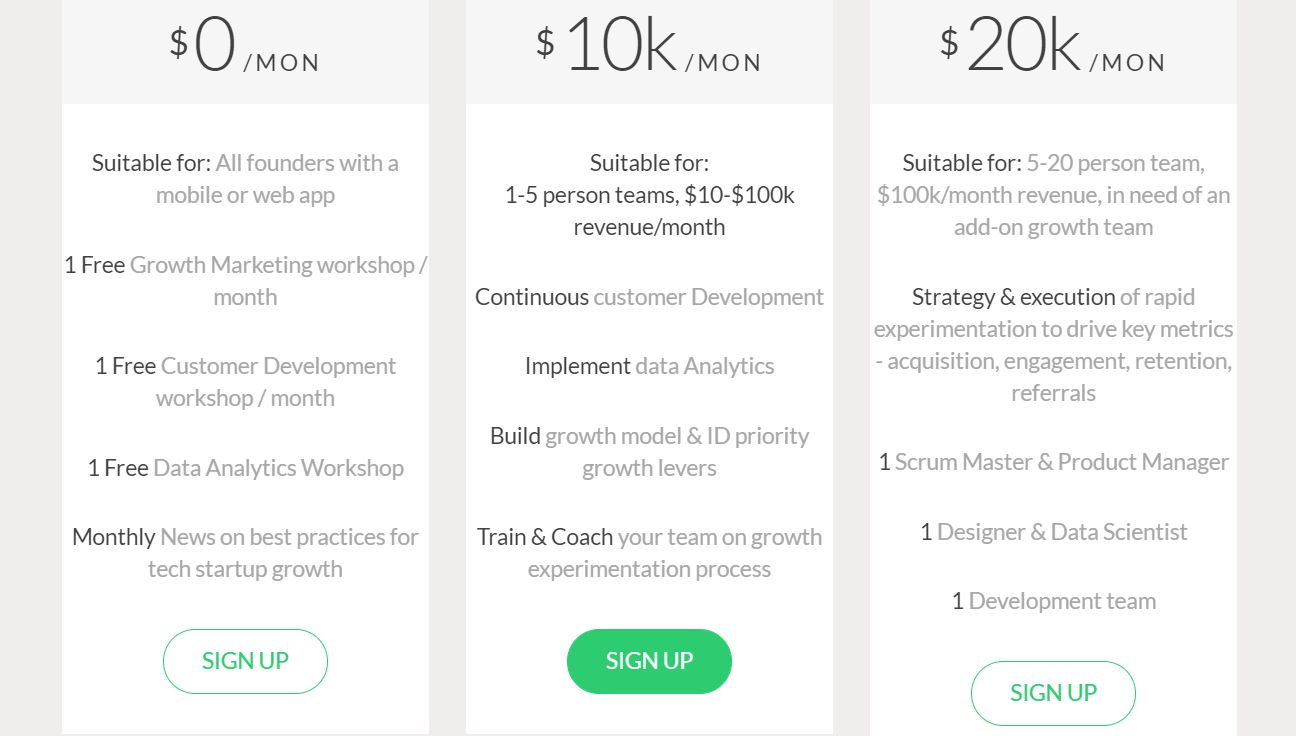Viewport: 1296px width, 736px height.
Task: Click the green SIGN UP for $10k plan
Action: pos(649,661)
